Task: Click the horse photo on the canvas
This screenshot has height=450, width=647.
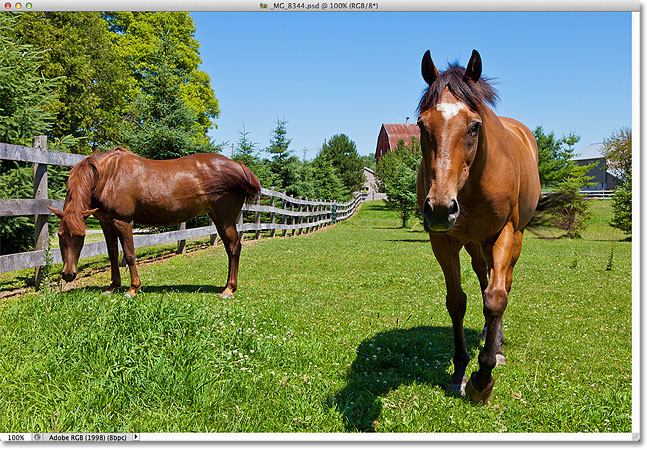Action: click(x=316, y=222)
